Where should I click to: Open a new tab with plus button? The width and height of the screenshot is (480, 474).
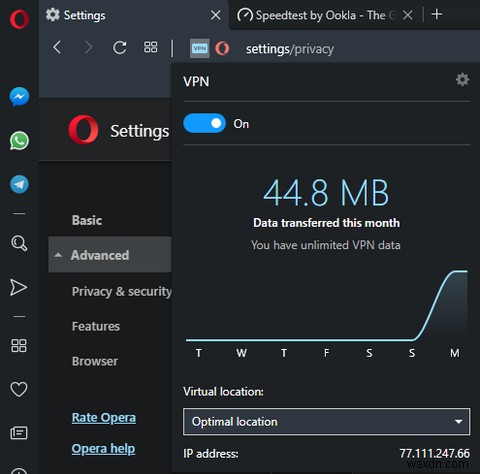[x=436, y=15]
